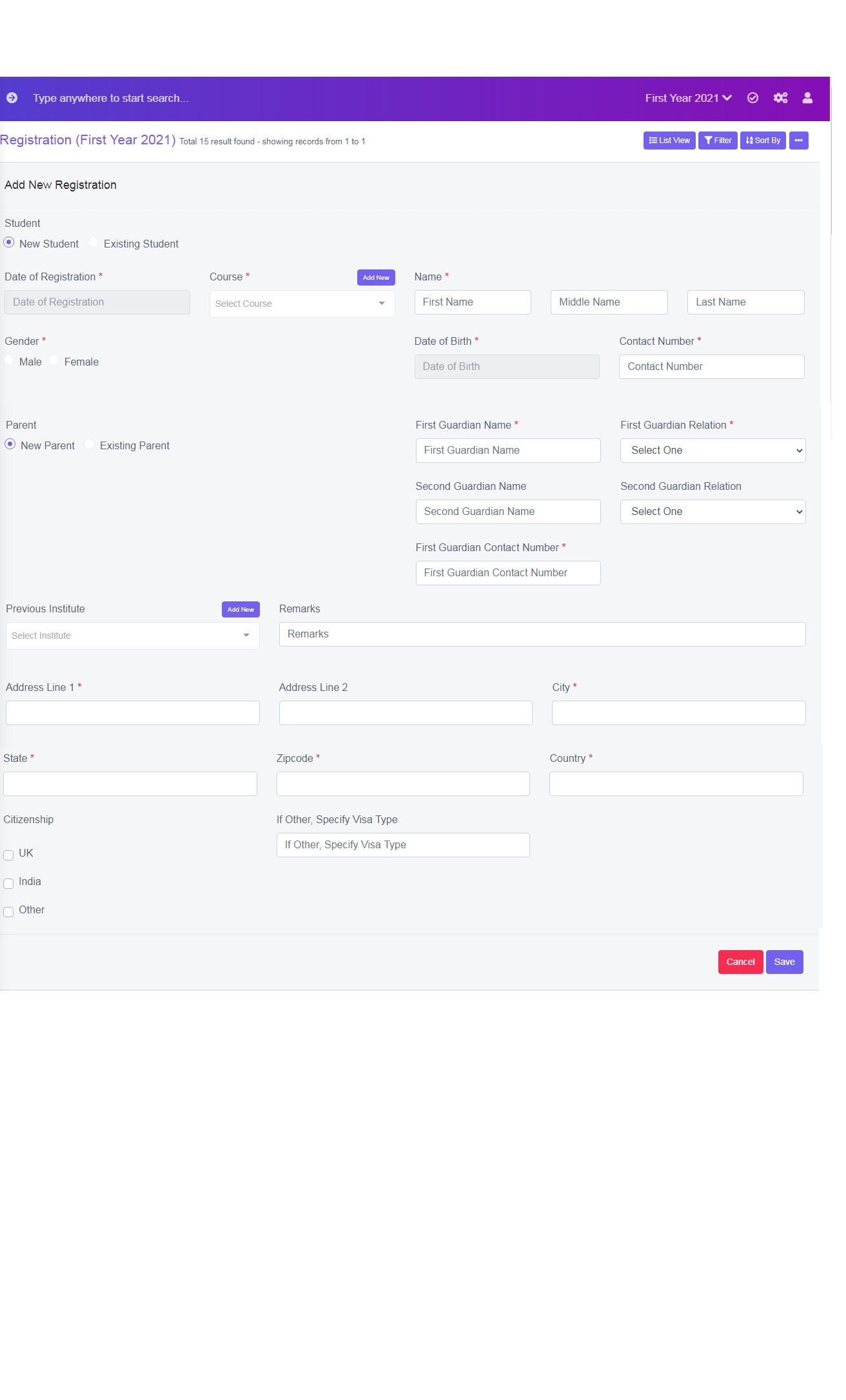This screenshot has height=1400, width=846.
Task: Click the Add New Registration title
Action: point(61,185)
